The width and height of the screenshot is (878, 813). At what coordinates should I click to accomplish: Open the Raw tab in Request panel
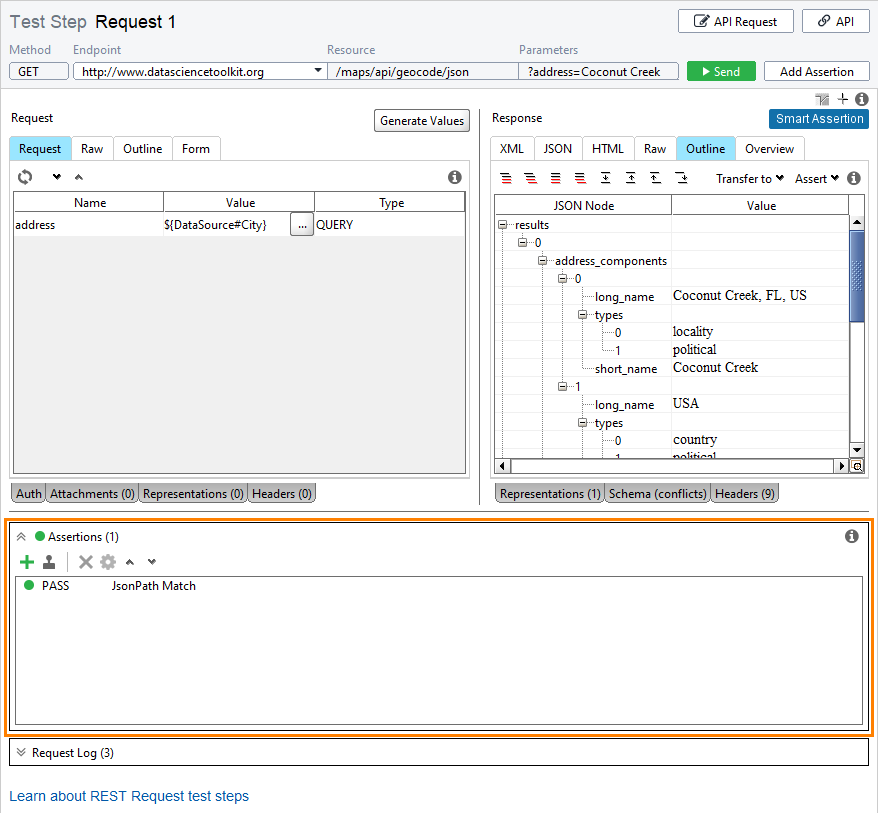coord(92,149)
